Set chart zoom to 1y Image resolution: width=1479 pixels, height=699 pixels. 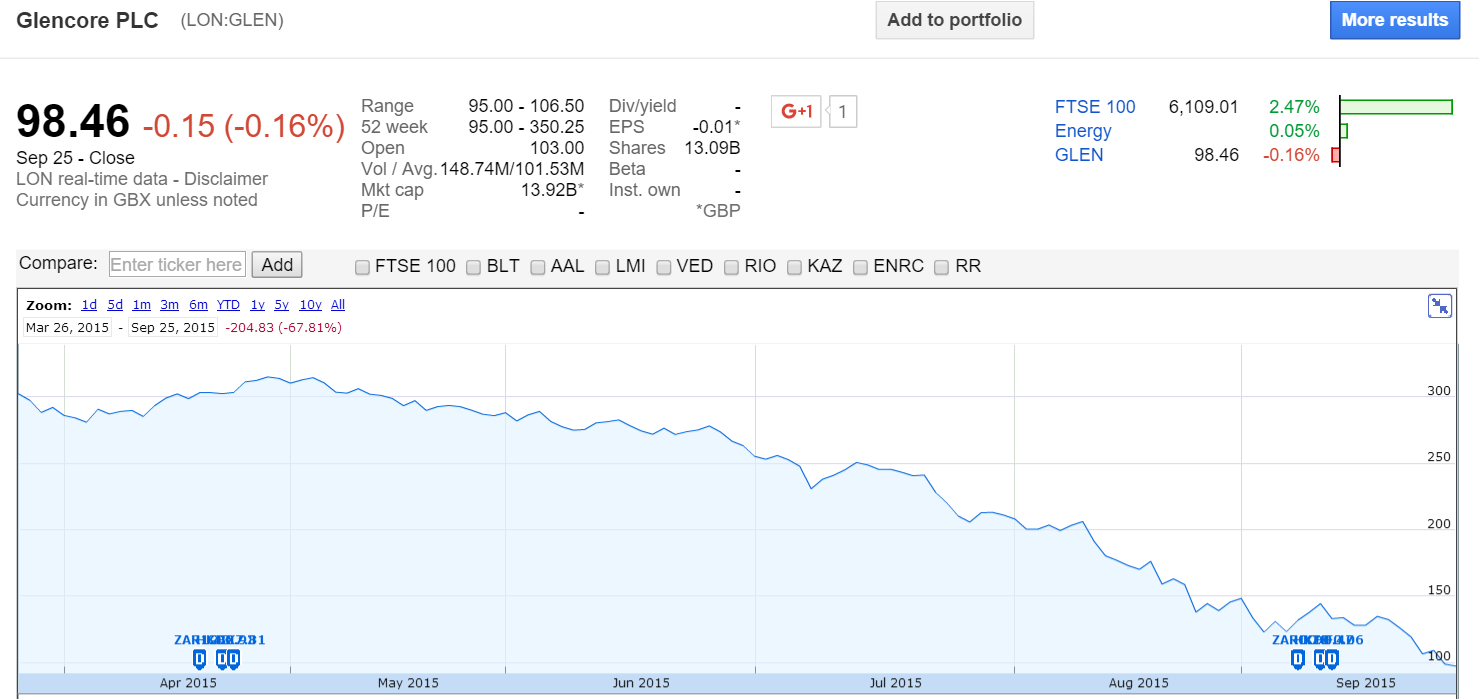258,305
